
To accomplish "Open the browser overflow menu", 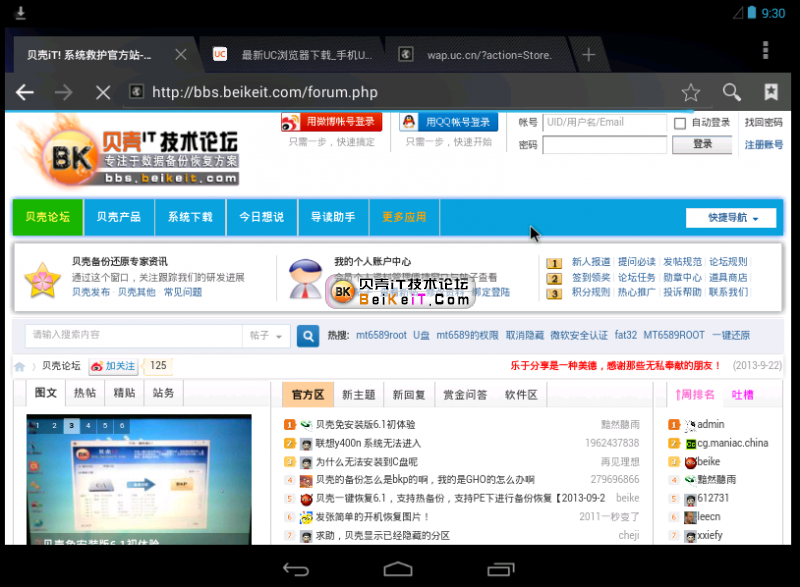I will tap(765, 50).
